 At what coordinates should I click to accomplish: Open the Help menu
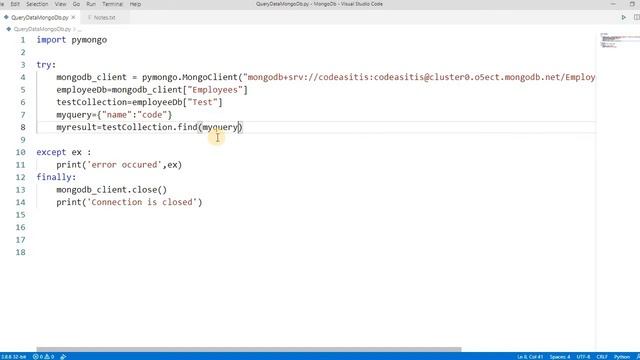[135, 4]
